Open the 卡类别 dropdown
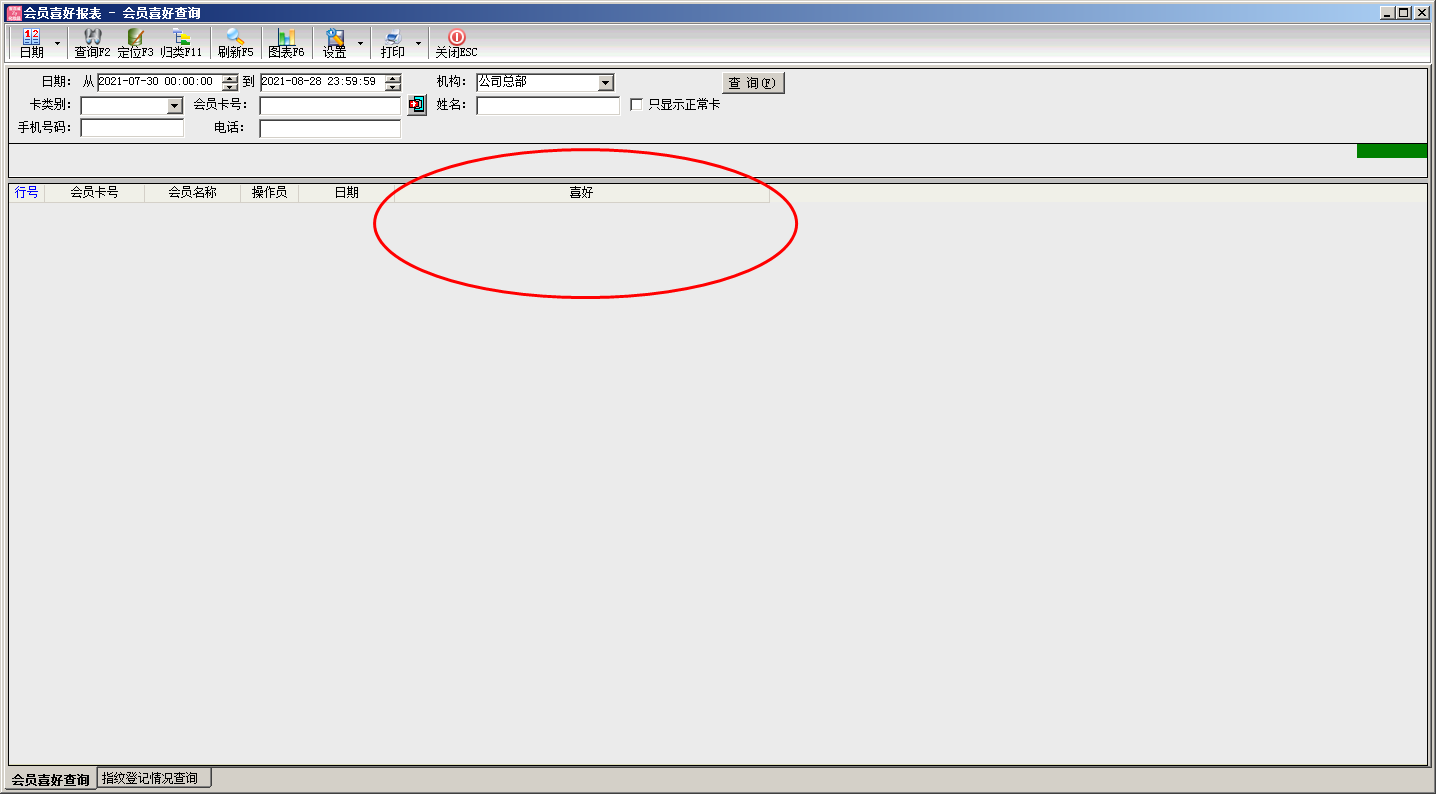The height and width of the screenshot is (794, 1436). pyautogui.click(x=174, y=106)
